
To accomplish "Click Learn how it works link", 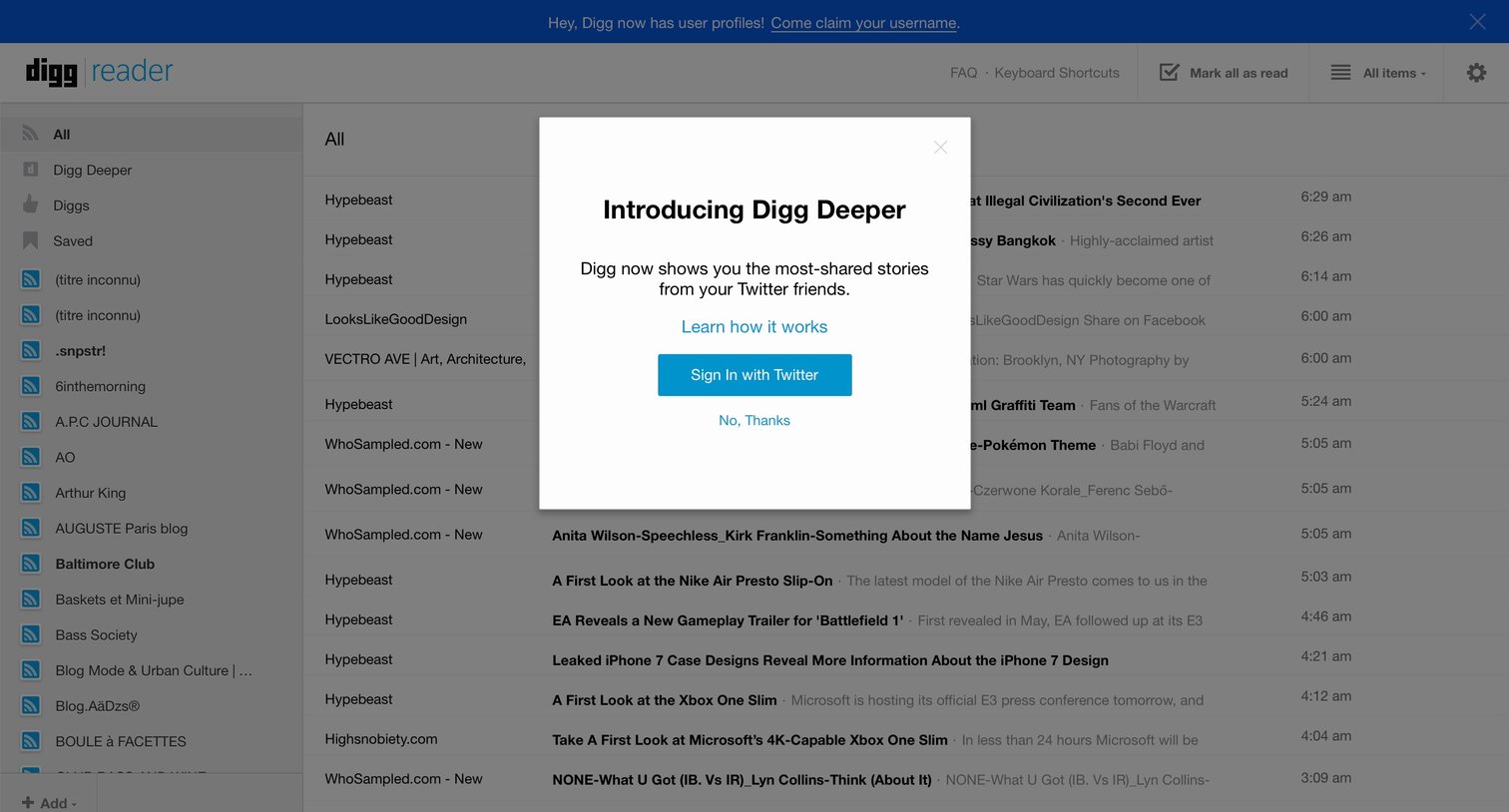I will coord(754,326).
